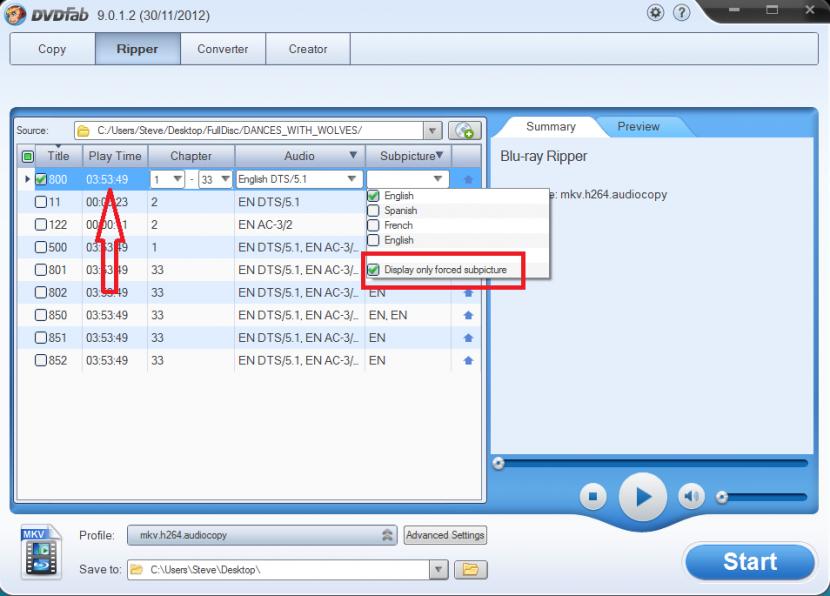Click the Audio column header arrow
Screen dimensions: 830x596
353,155
